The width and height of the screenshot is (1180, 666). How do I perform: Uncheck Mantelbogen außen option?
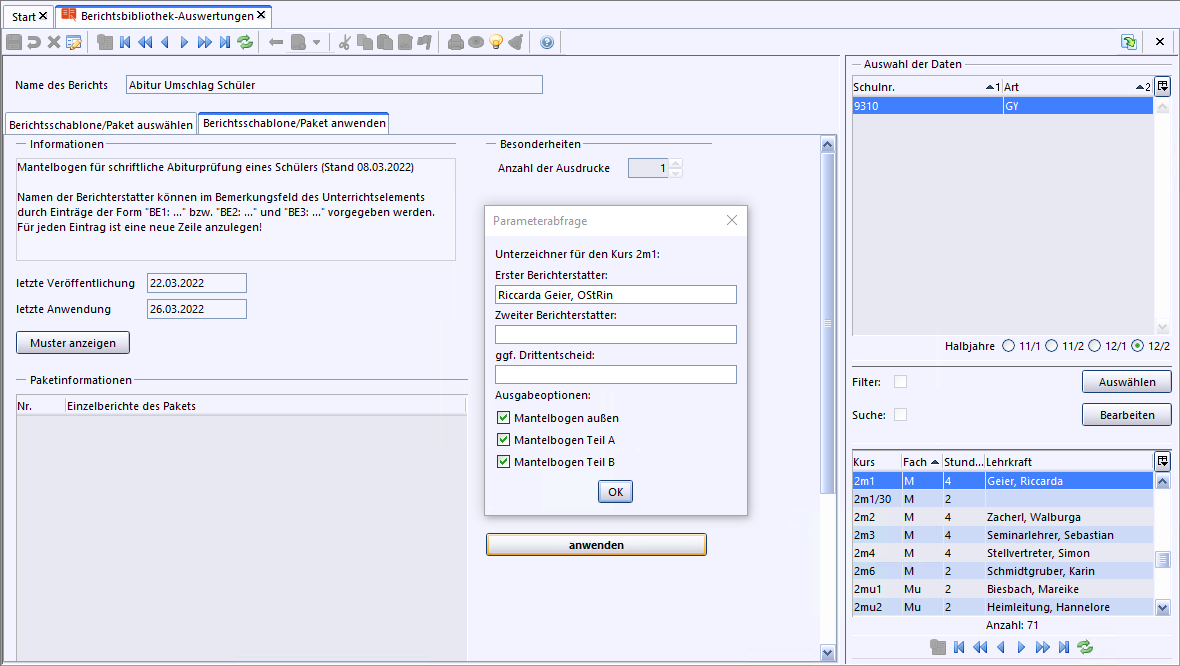[x=503, y=418]
